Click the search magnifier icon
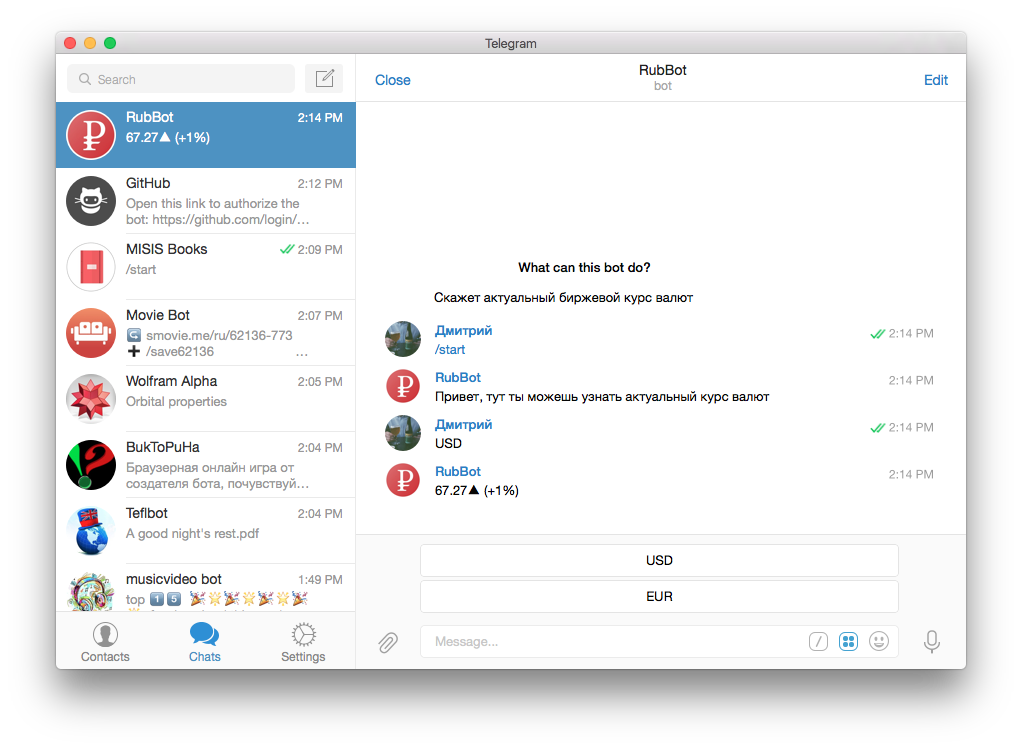 [85, 79]
